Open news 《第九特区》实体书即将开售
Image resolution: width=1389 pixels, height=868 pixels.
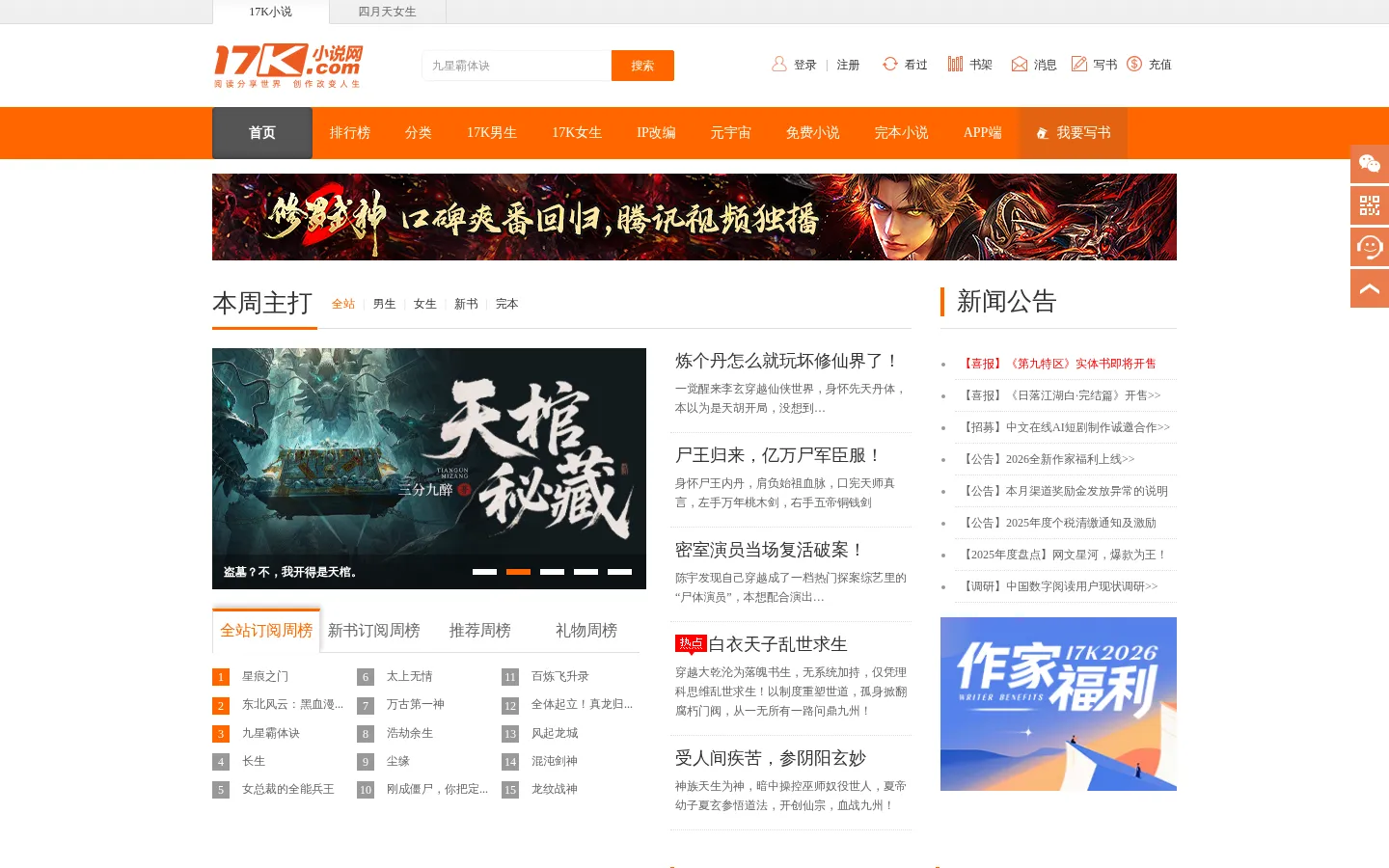pyautogui.click(x=1058, y=364)
